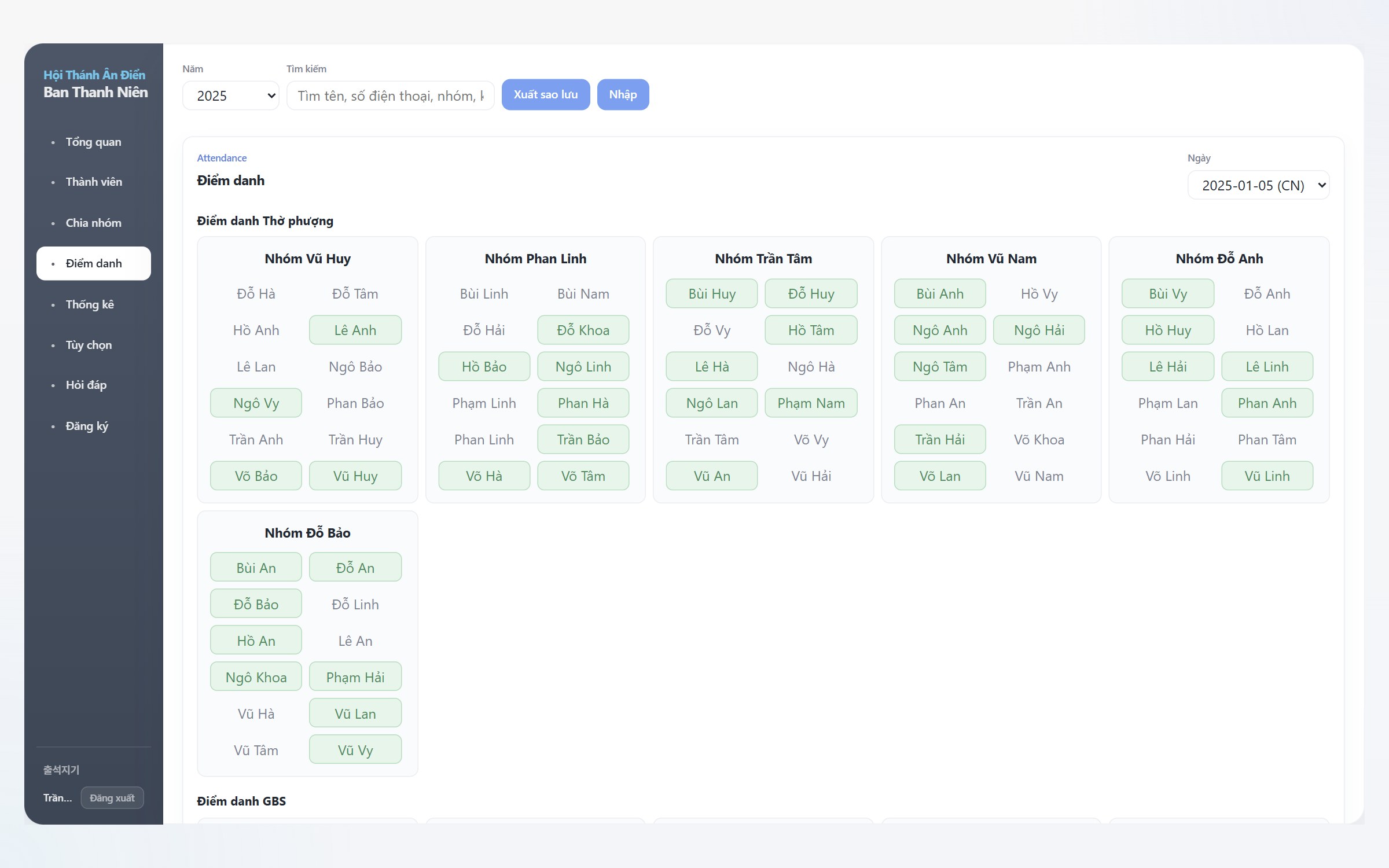
Task: Go to Thành viên page
Action: [94, 182]
